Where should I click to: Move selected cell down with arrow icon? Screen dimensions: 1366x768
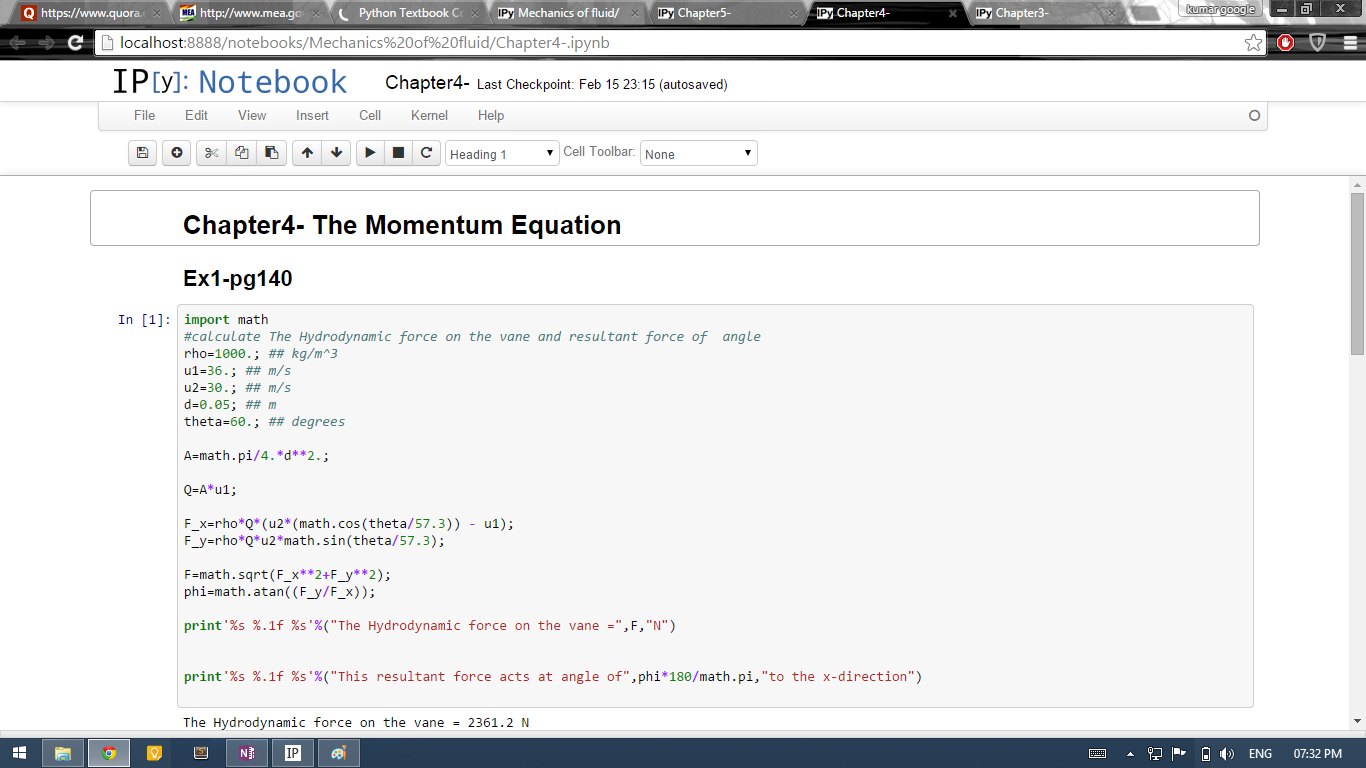pyautogui.click(x=336, y=153)
